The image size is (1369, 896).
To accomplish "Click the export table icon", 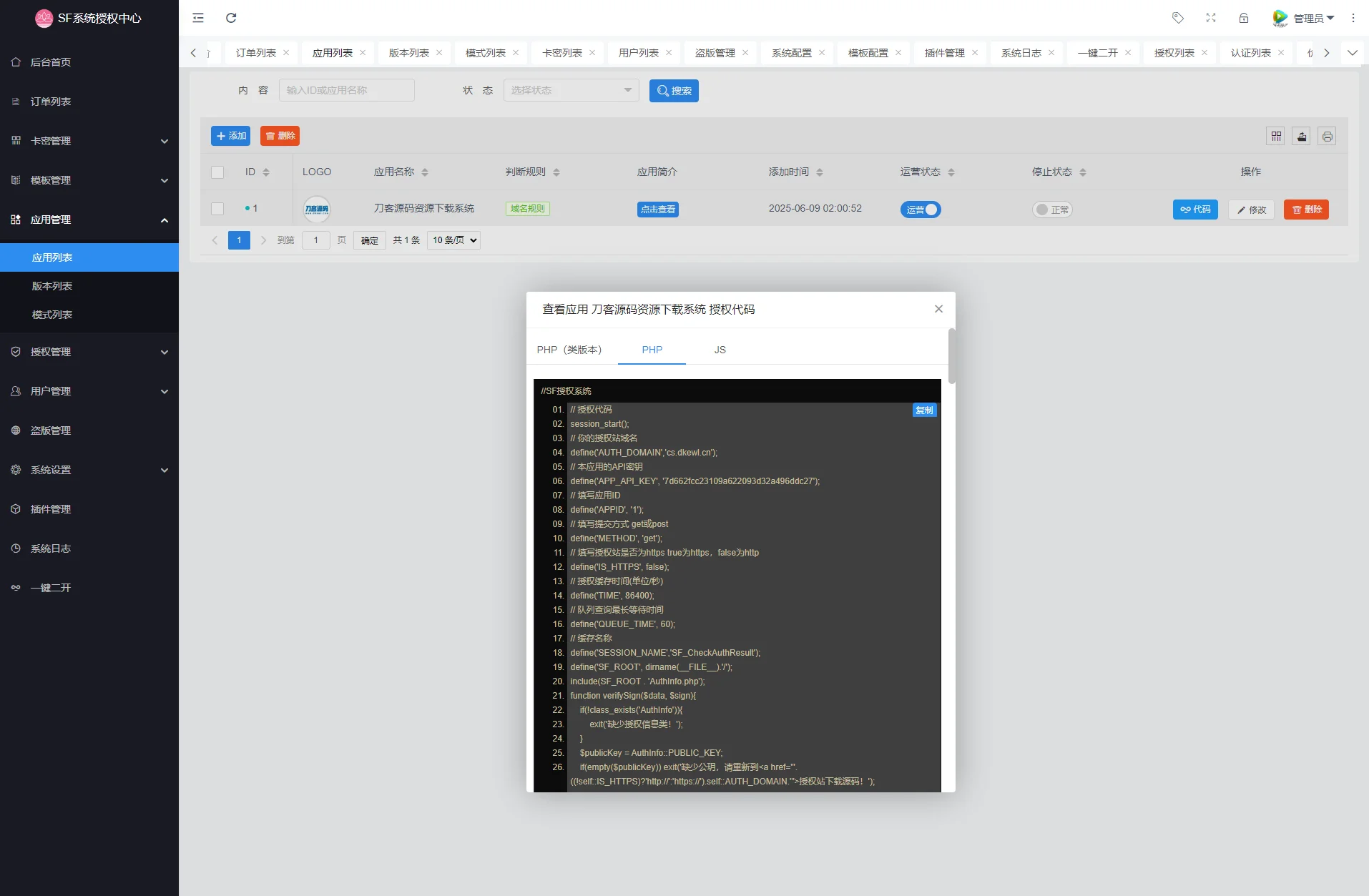I will coord(1302,136).
